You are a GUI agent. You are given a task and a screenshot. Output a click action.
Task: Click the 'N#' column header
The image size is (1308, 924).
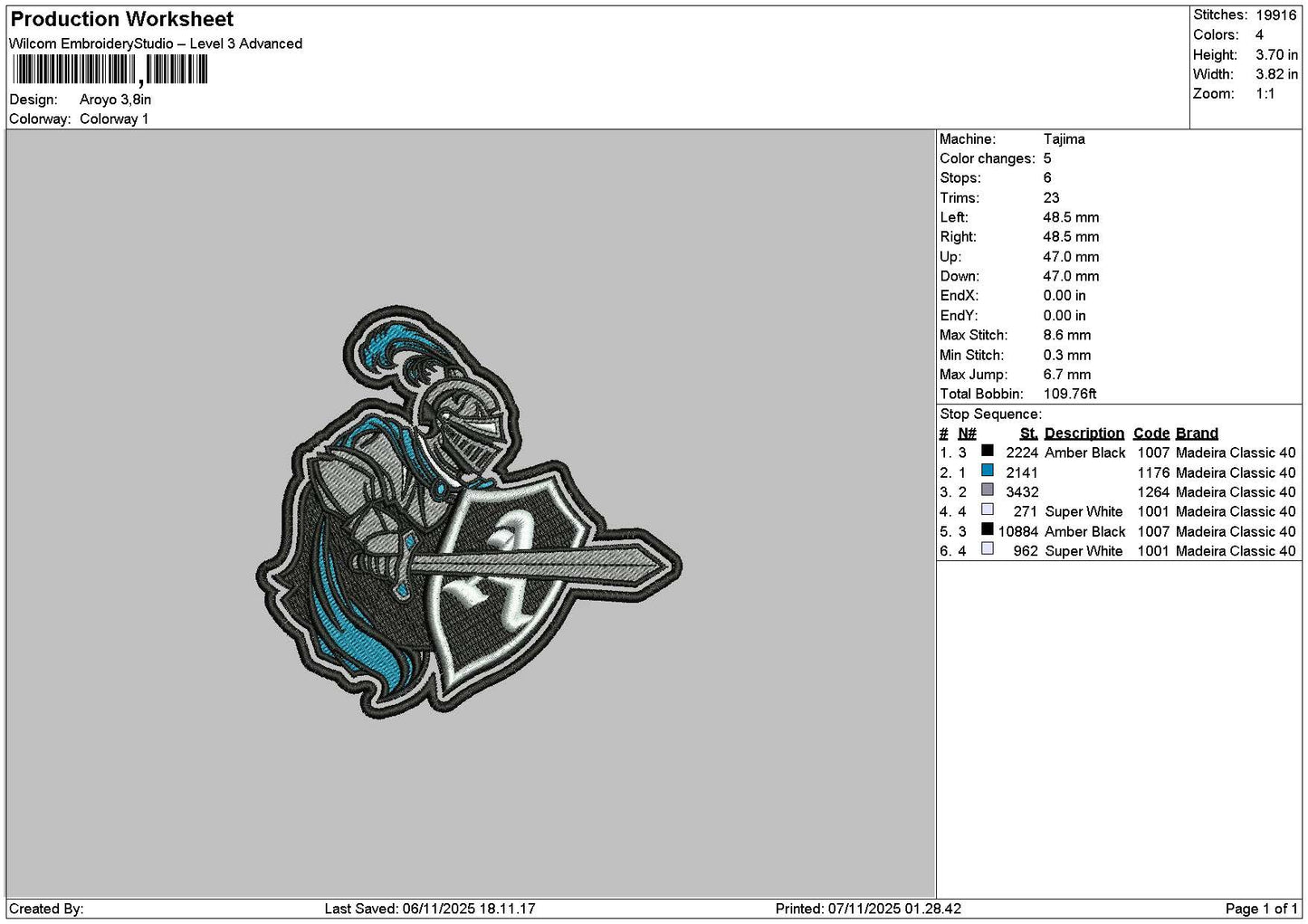coord(967,433)
